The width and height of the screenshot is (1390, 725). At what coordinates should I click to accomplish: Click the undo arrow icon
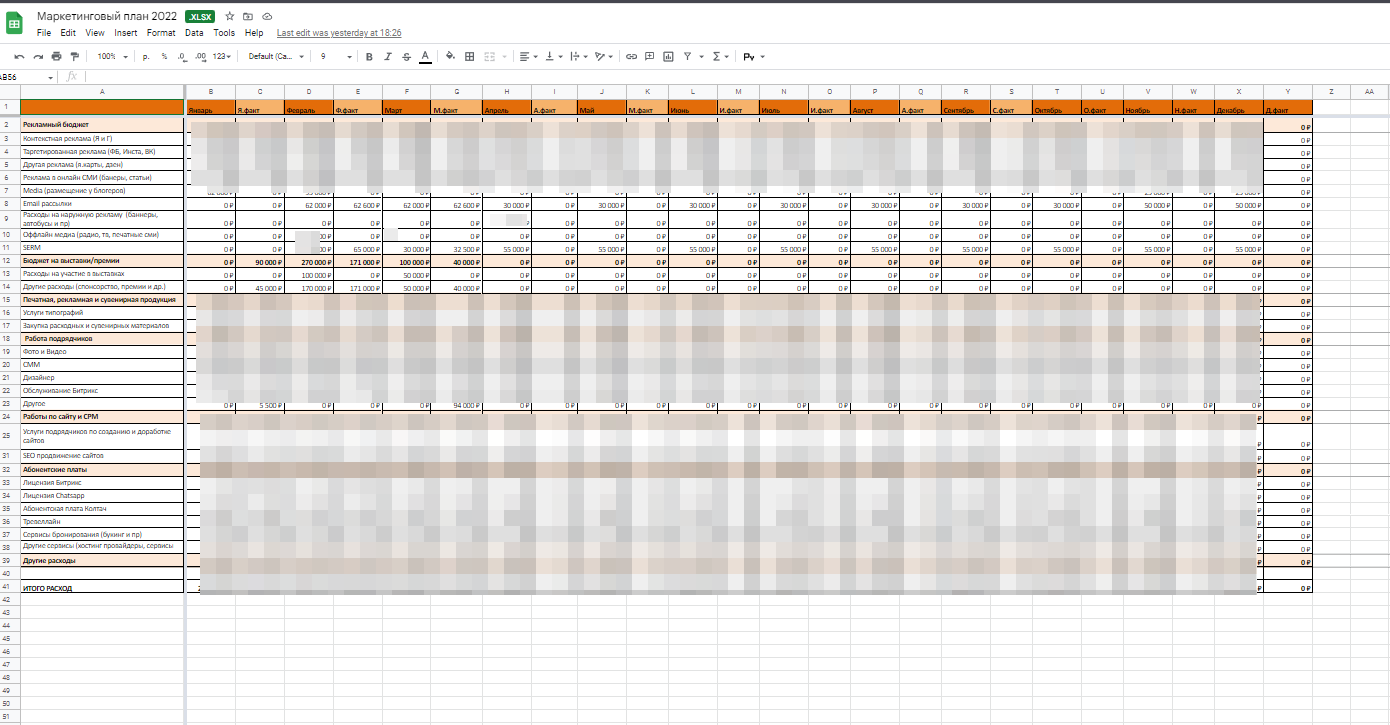click(x=20, y=57)
